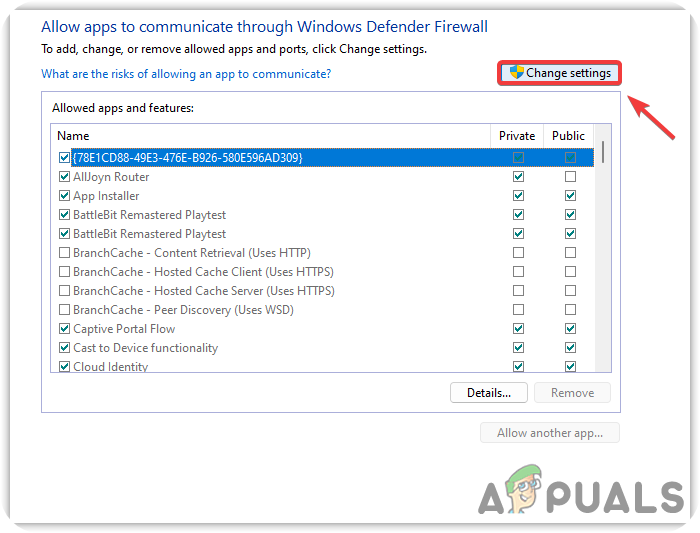Open the risks of allowing an app link
Image resolution: width=700 pixels, height=533 pixels.
pos(186,74)
